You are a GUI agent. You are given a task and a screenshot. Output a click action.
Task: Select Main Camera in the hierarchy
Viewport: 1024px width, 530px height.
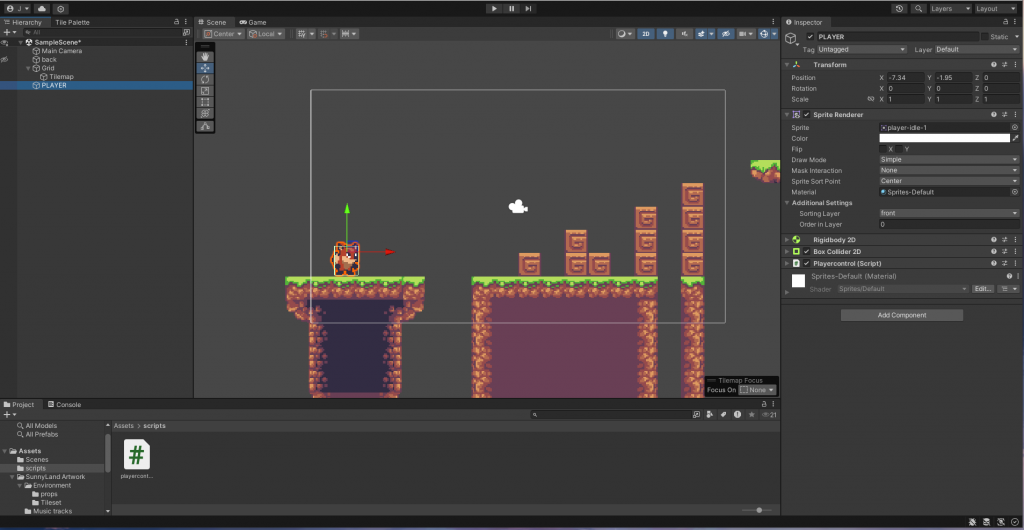pyautogui.click(x=61, y=51)
